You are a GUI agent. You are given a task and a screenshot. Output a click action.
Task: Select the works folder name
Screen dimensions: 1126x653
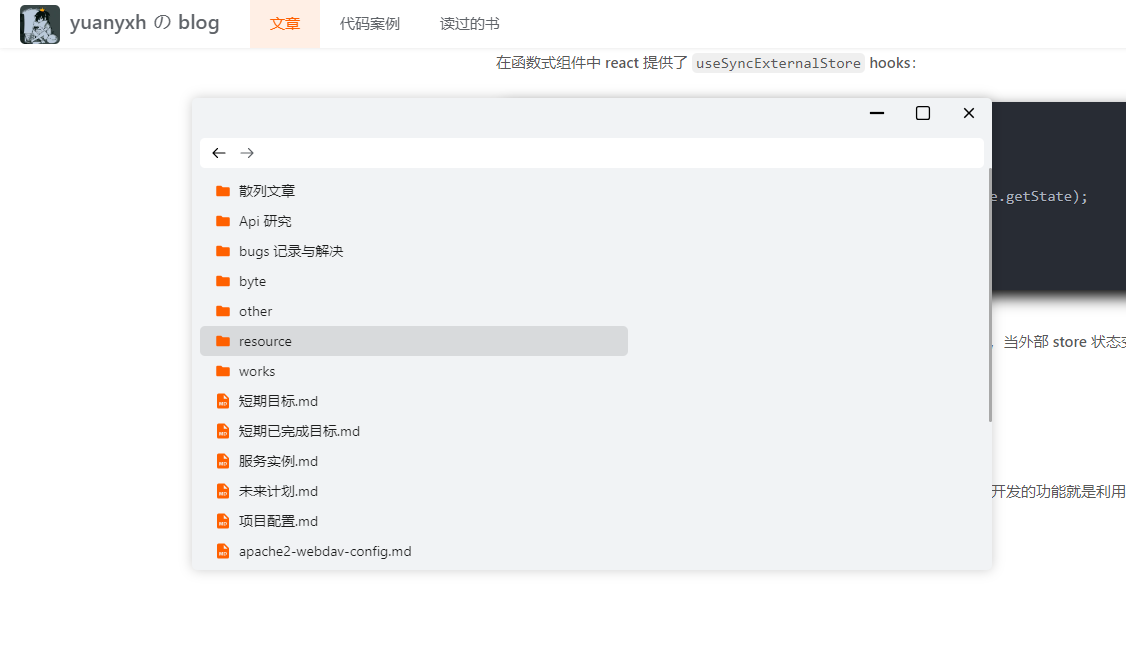(x=257, y=371)
